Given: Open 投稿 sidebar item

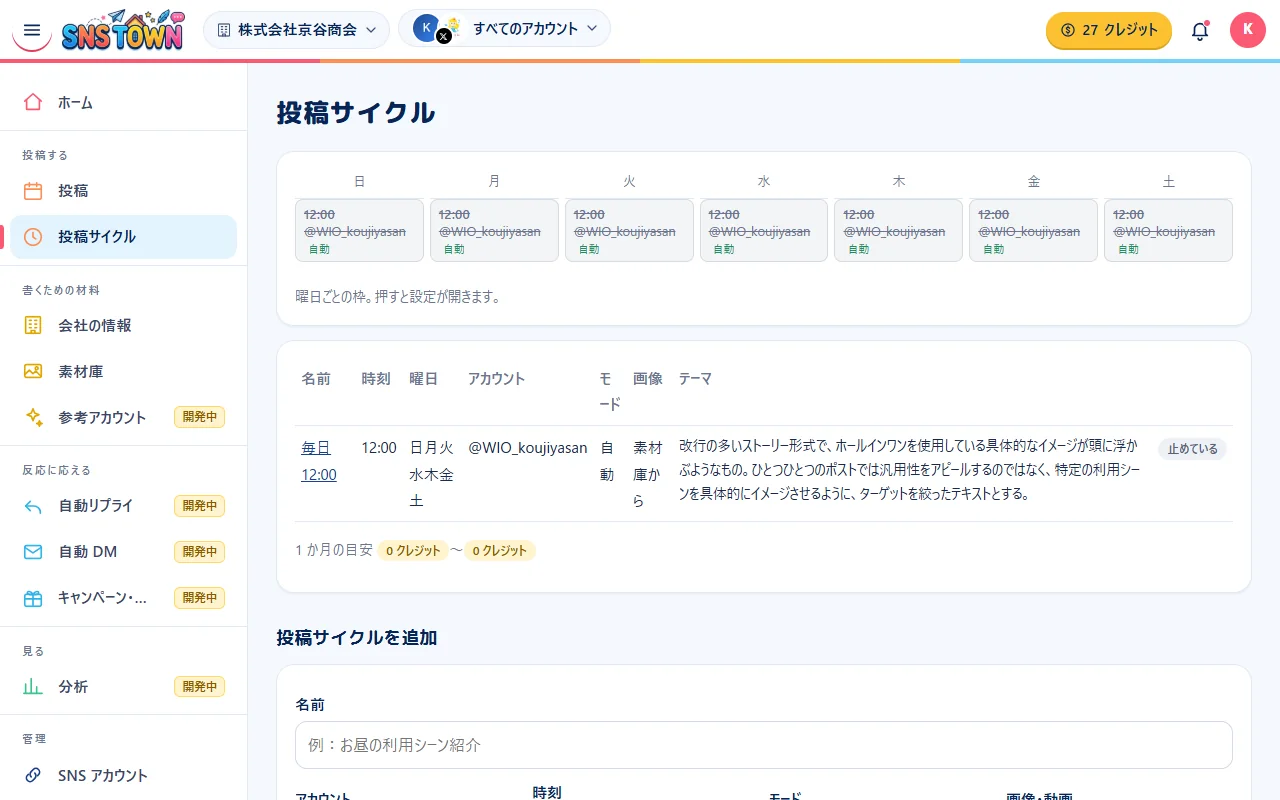Looking at the screenshot, I should tap(124, 191).
